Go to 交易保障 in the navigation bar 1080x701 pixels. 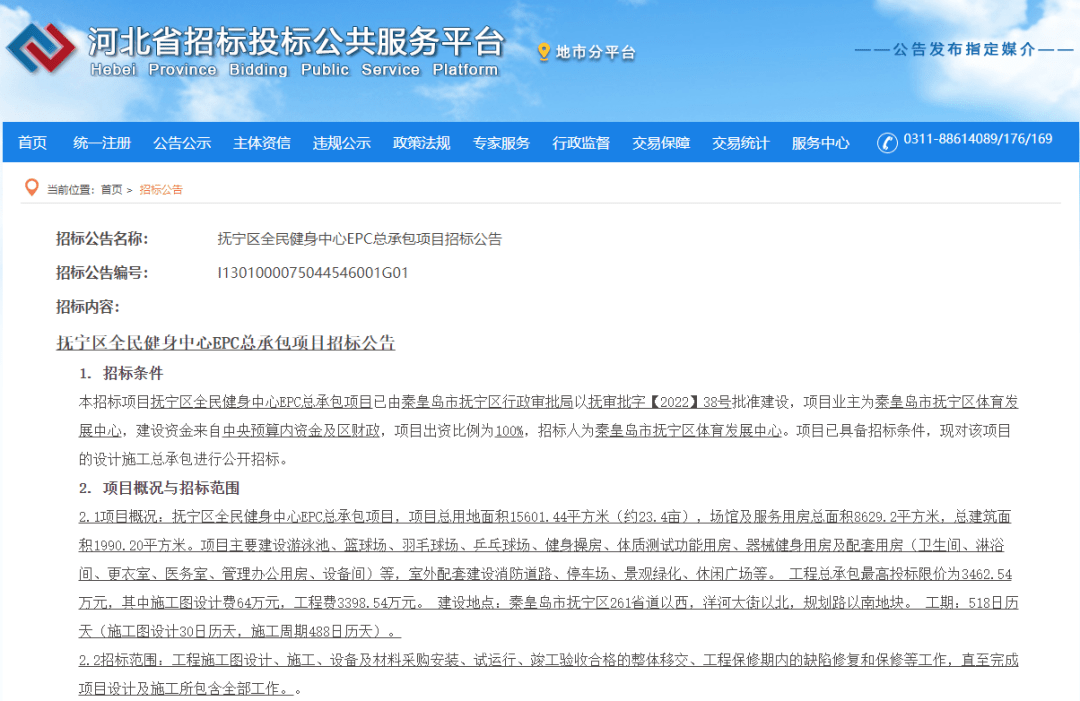[x=661, y=143]
